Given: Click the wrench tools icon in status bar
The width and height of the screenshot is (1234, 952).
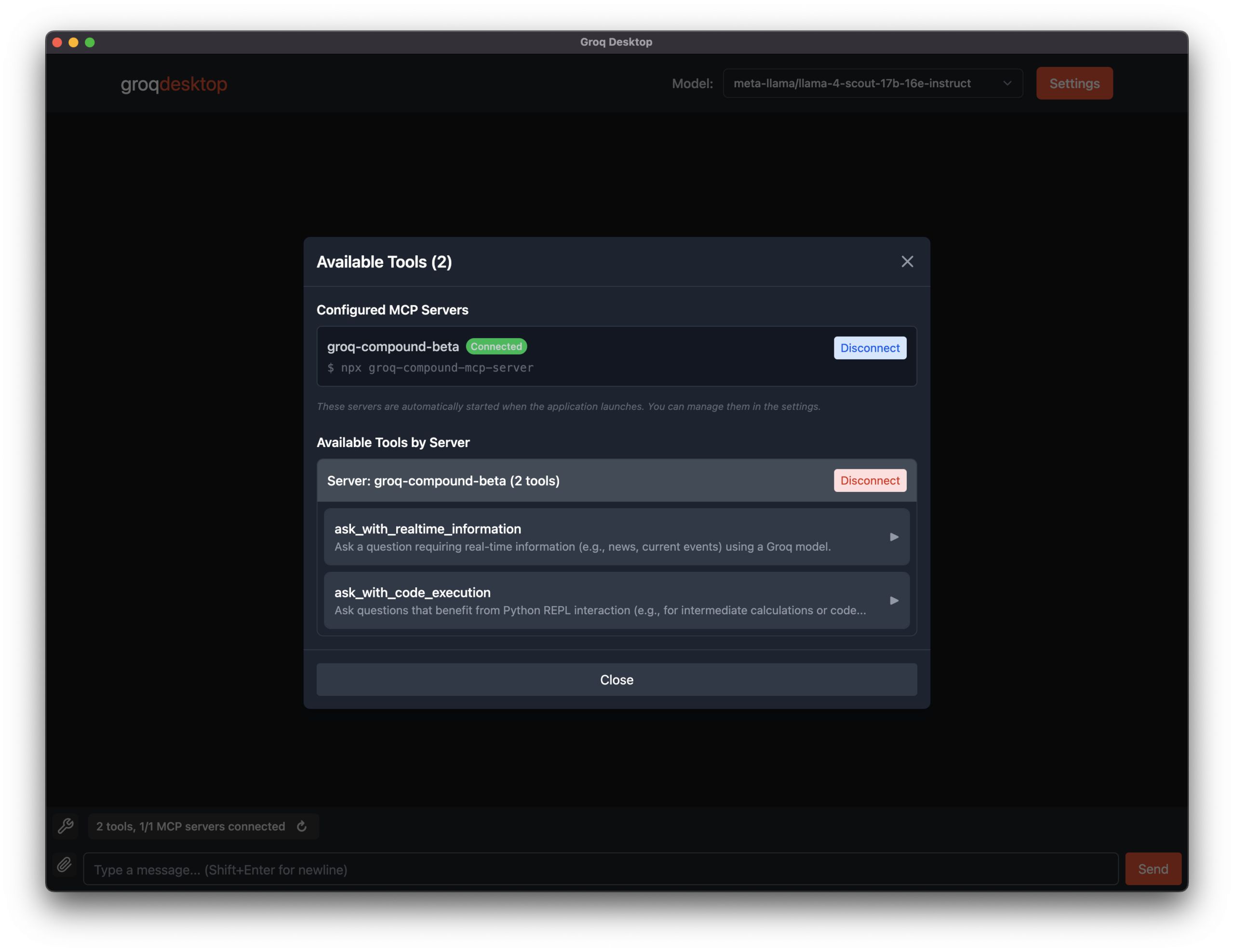Looking at the screenshot, I should (x=66, y=826).
